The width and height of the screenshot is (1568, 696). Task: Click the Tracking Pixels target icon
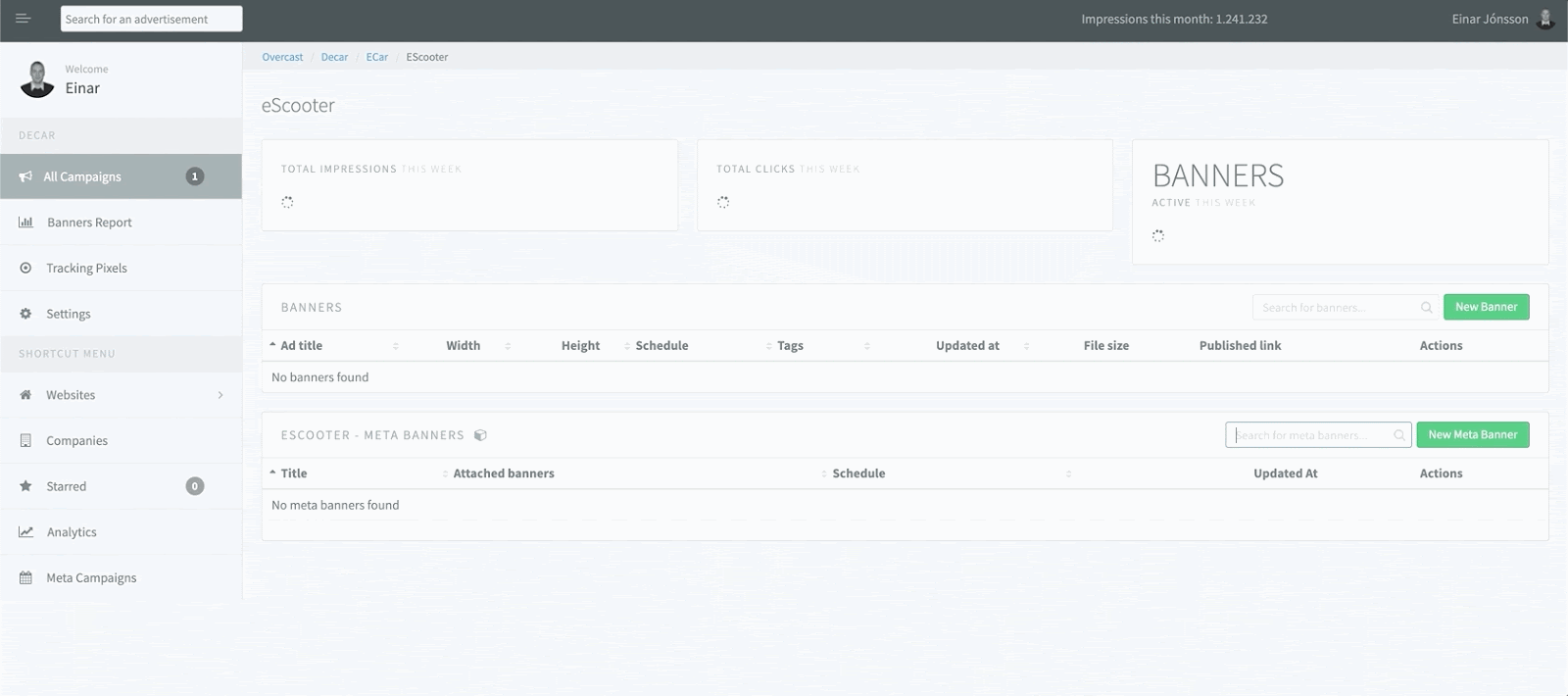(x=25, y=268)
